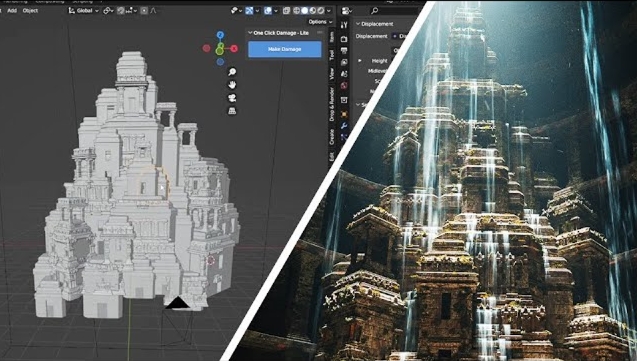This screenshot has width=637, height=361.
Task: Open the Create sidebar tab
Action: [332, 137]
